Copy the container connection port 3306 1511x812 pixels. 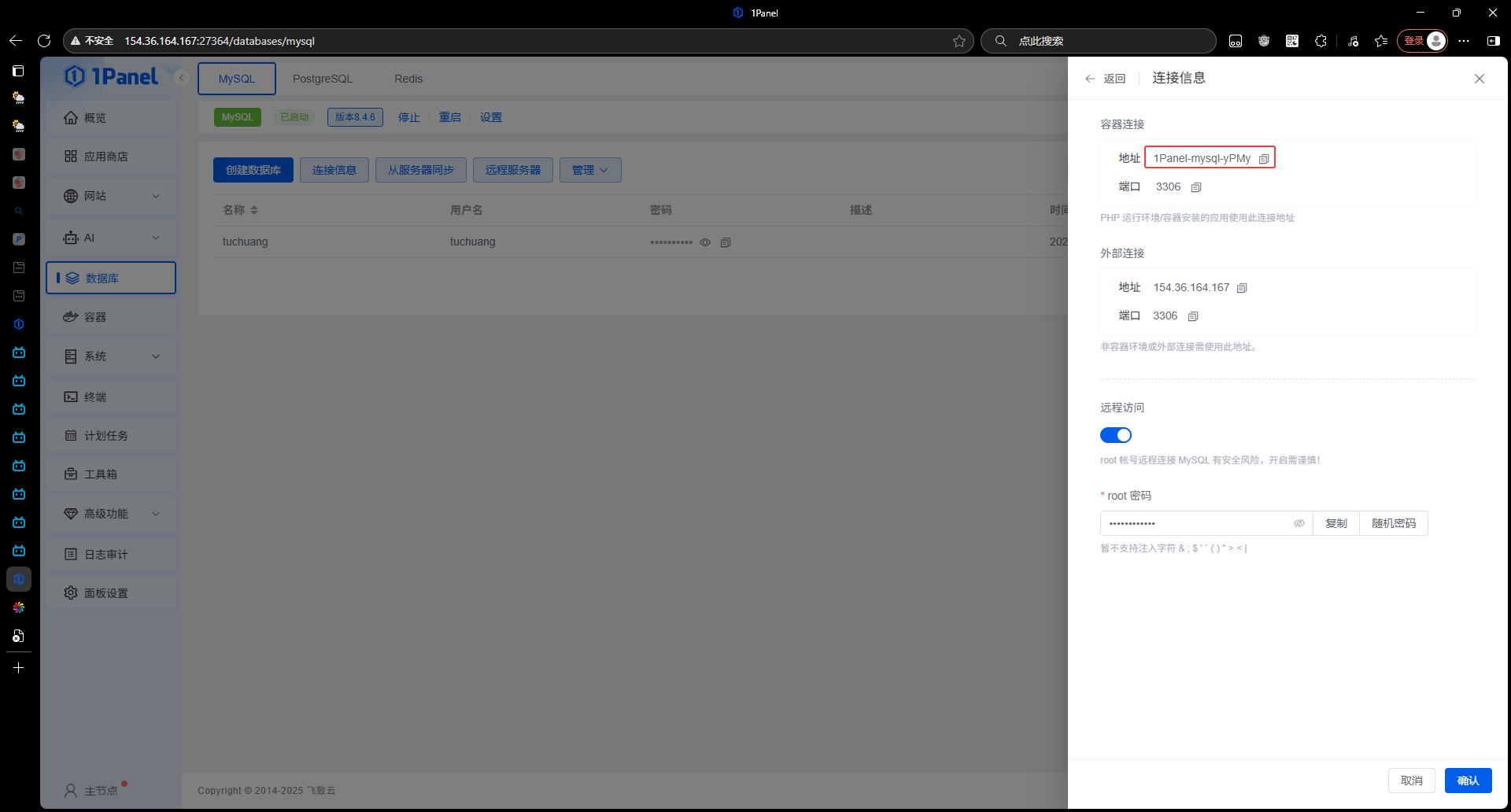1196,187
